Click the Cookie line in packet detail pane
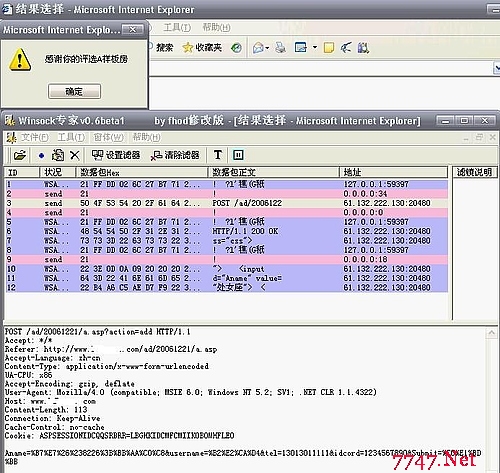500x473 pixels. (119, 436)
